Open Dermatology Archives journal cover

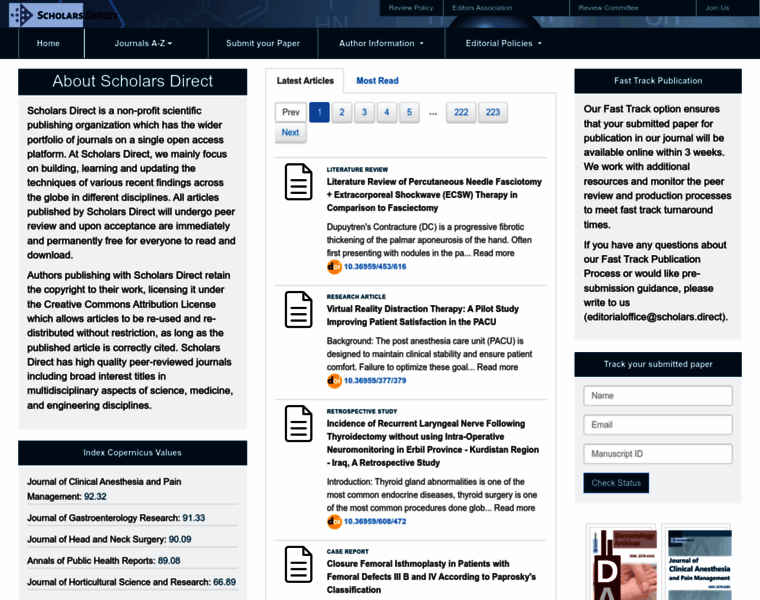(x=621, y=563)
